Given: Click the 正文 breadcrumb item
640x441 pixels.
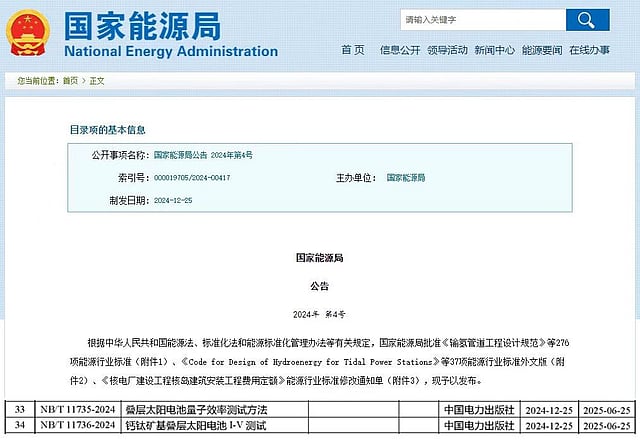Looking at the screenshot, I should (97, 80).
